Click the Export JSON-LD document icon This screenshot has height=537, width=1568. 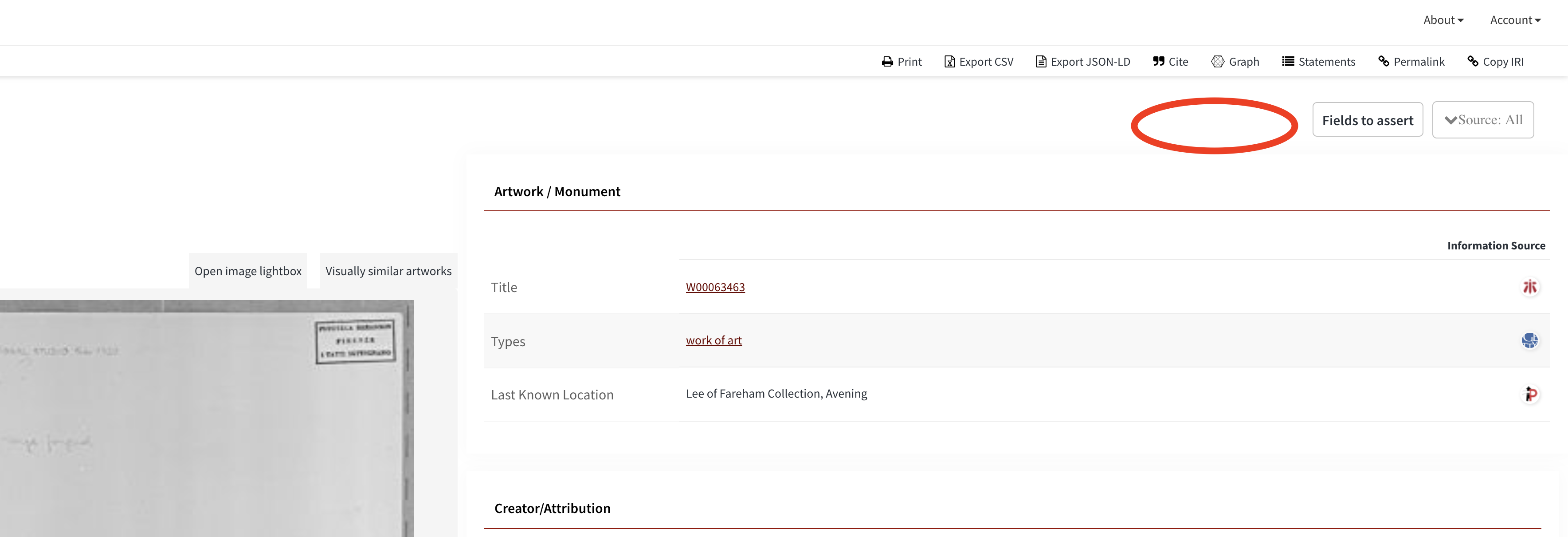coord(1041,62)
